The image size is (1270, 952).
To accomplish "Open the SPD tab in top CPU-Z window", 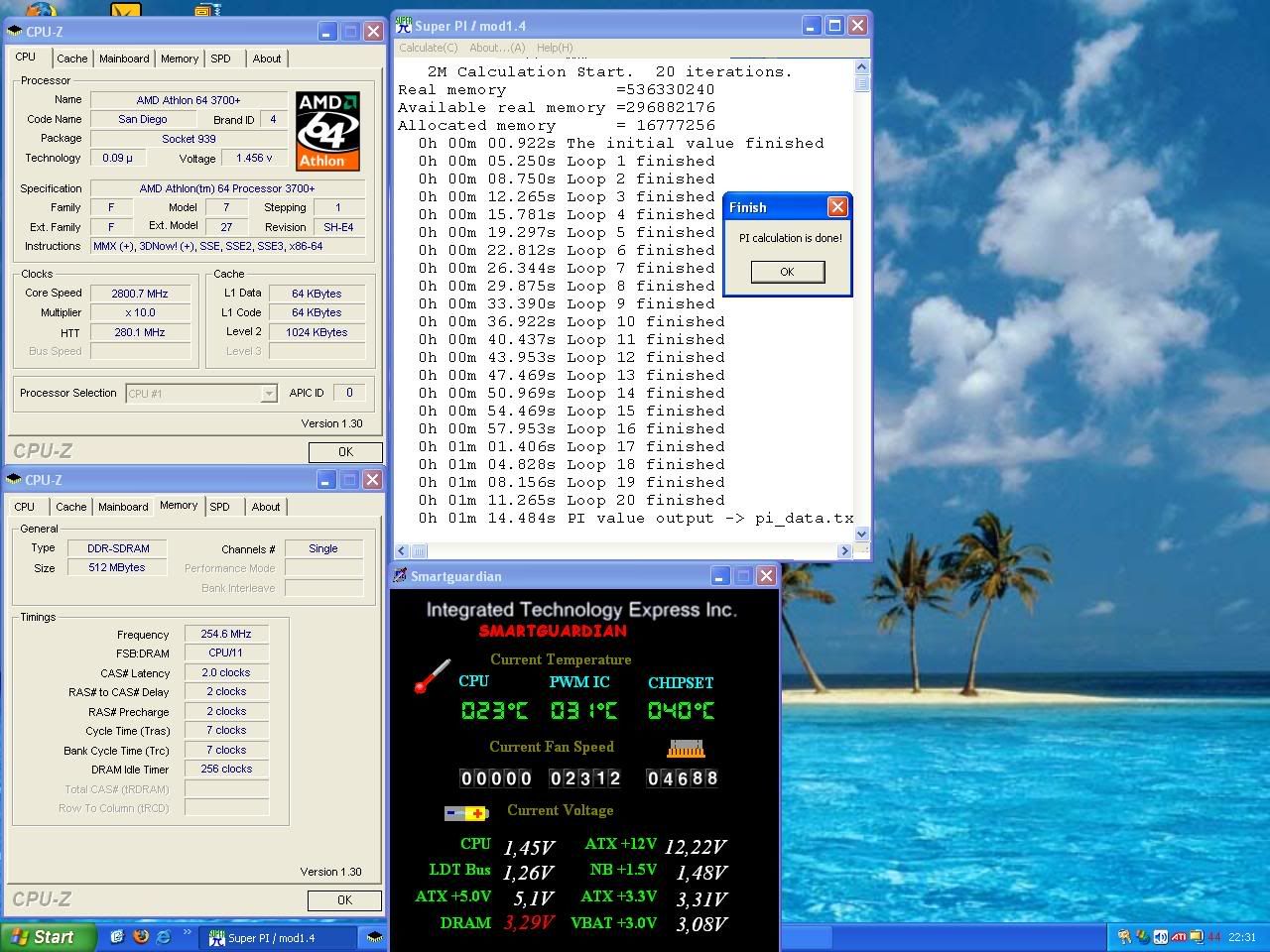I will (x=220, y=59).
